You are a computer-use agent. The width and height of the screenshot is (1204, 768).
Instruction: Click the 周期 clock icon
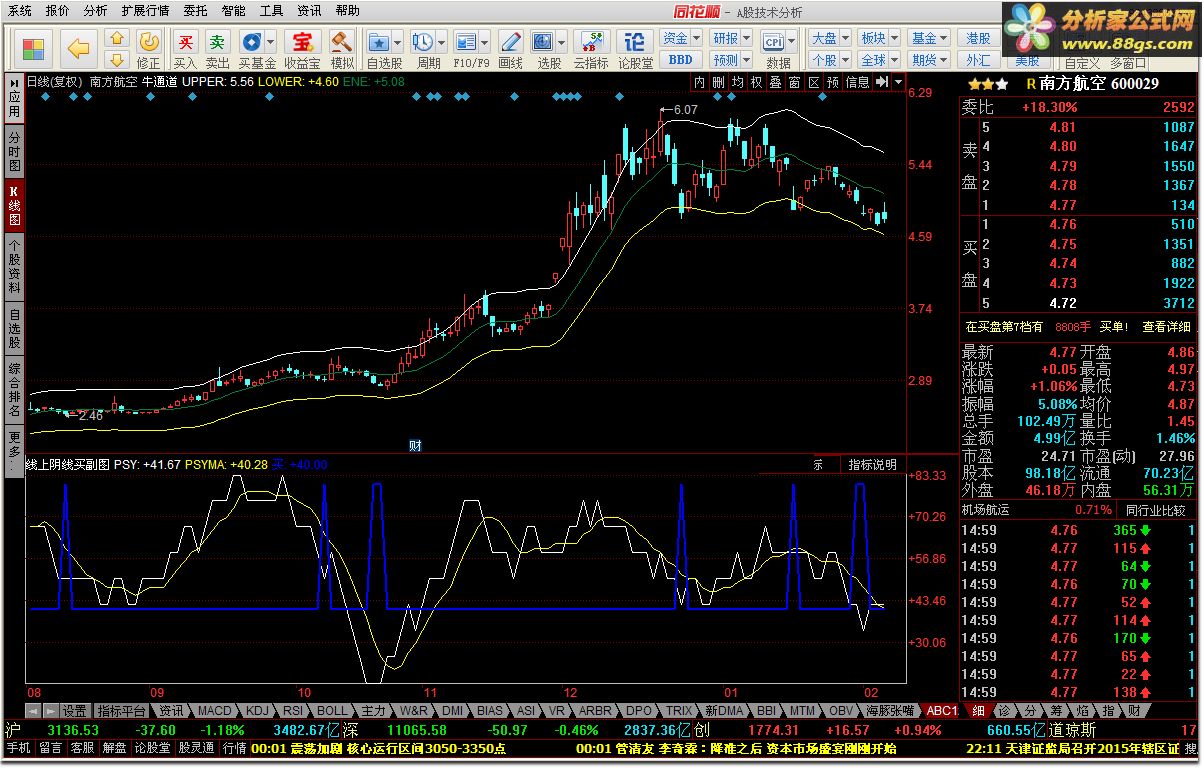tap(422, 42)
